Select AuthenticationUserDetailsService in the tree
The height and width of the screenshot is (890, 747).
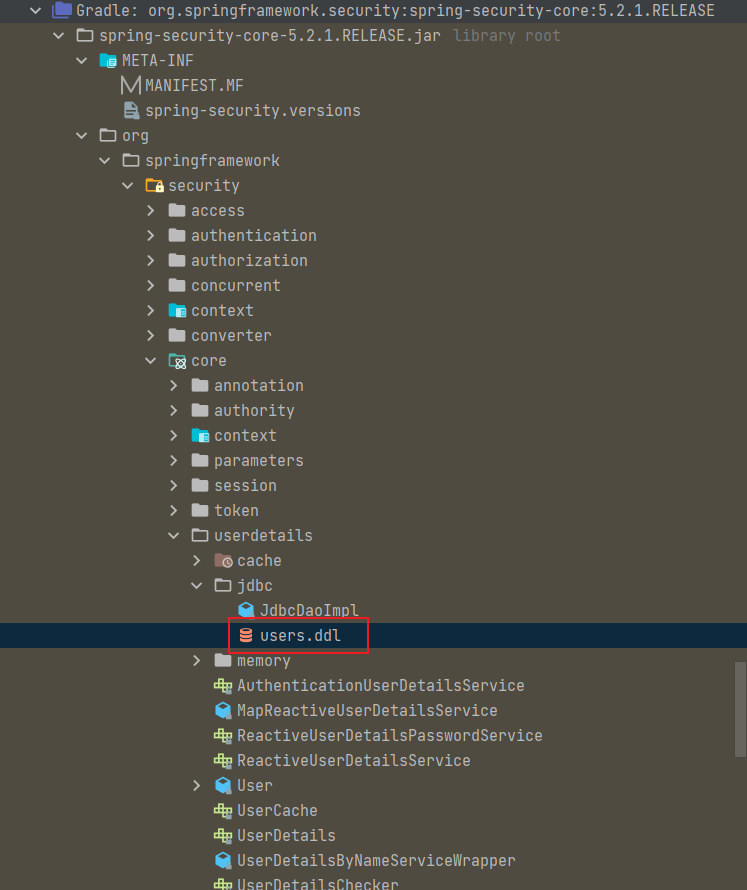pos(380,686)
